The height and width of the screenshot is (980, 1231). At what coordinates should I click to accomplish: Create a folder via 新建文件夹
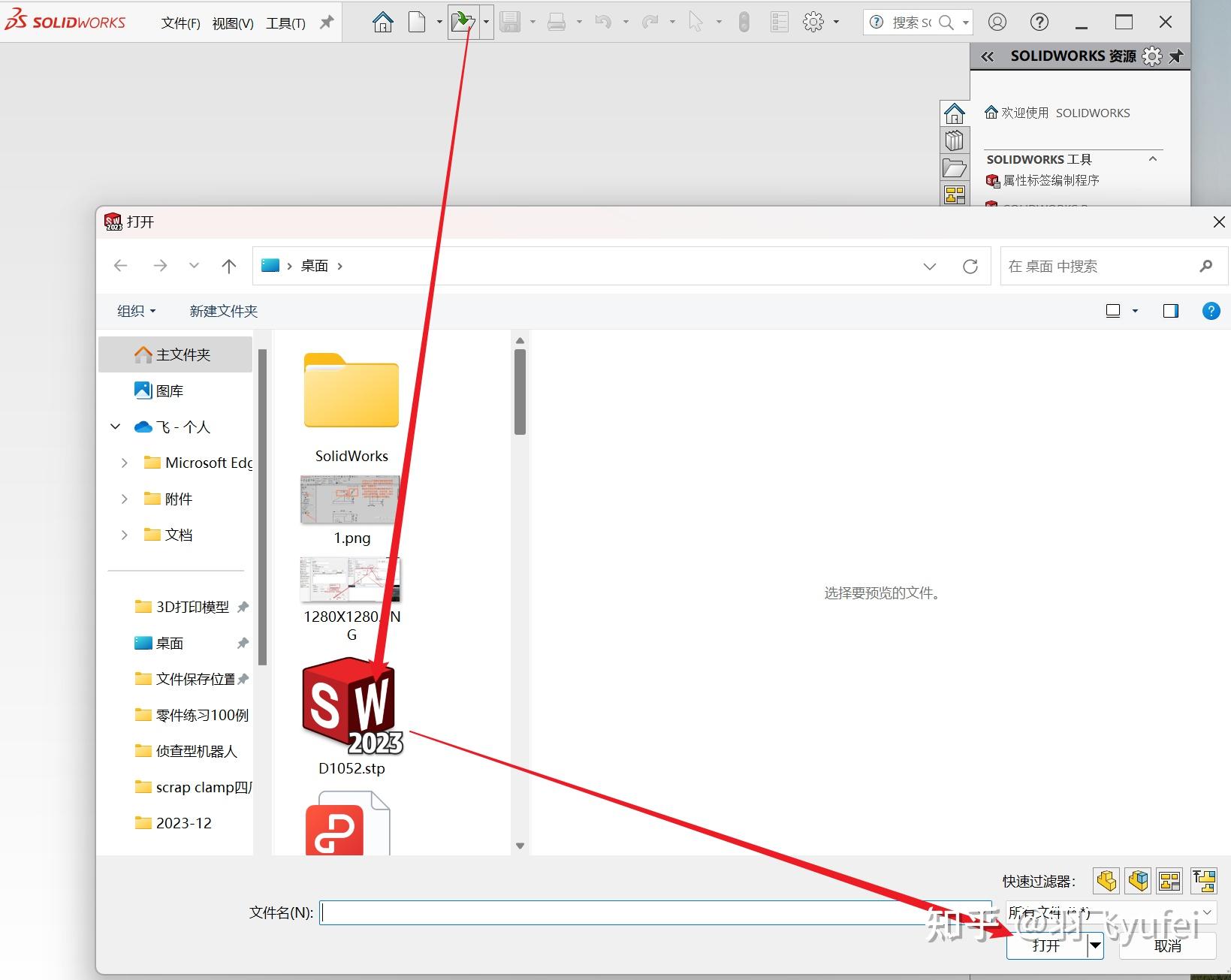pos(222,311)
